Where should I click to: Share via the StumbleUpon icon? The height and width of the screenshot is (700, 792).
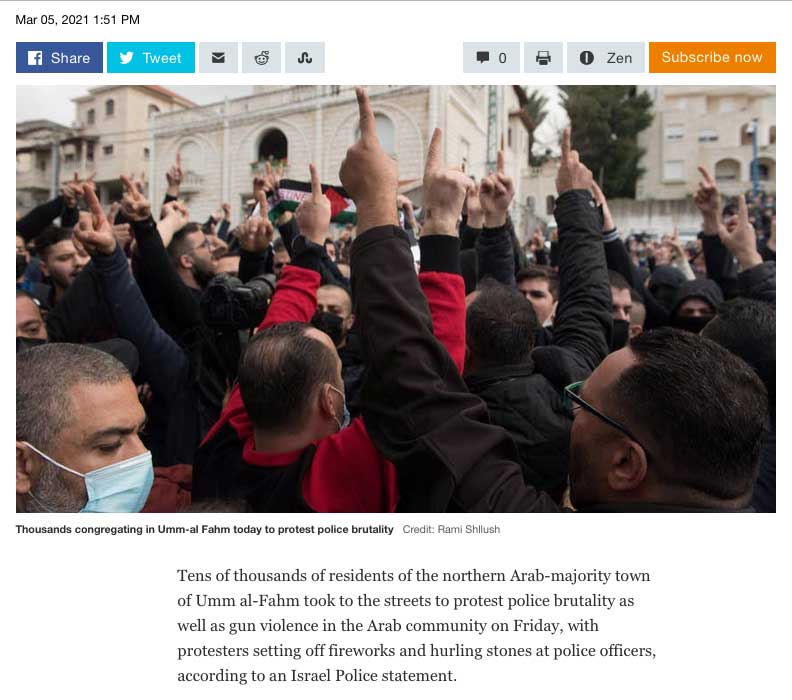pos(305,58)
